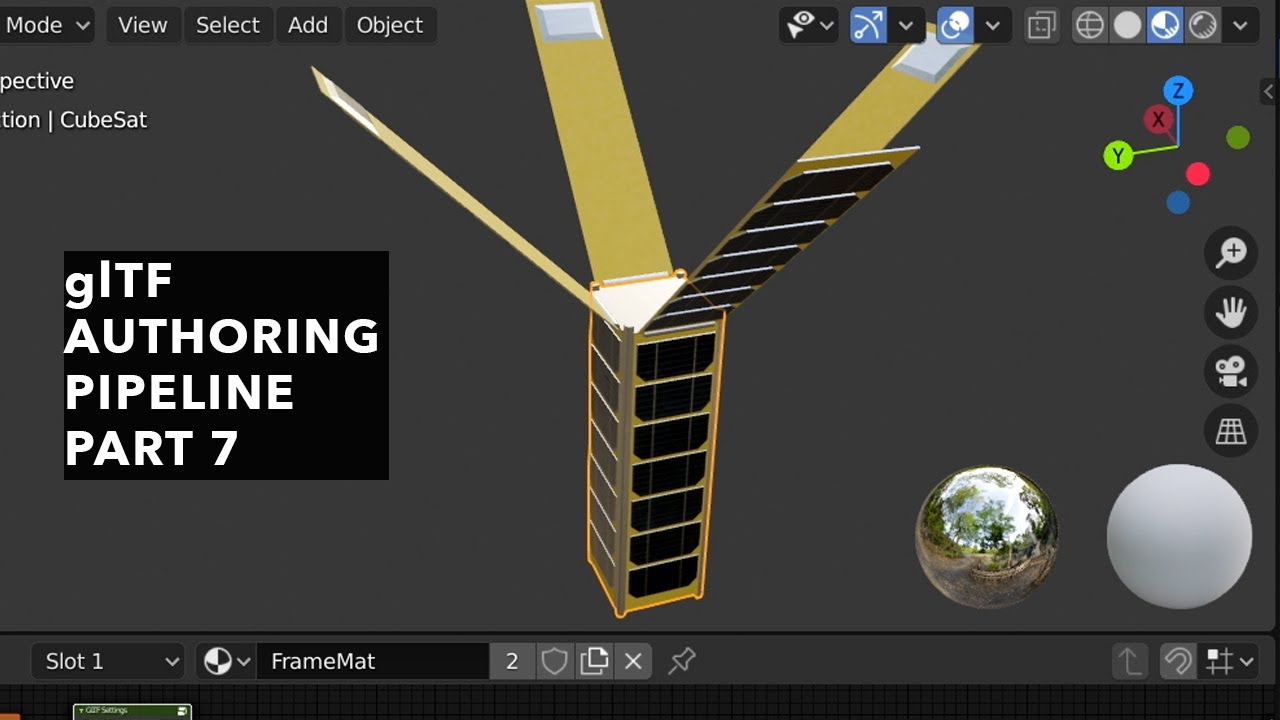Toggle viewport overlays display

[x=956, y=25]
